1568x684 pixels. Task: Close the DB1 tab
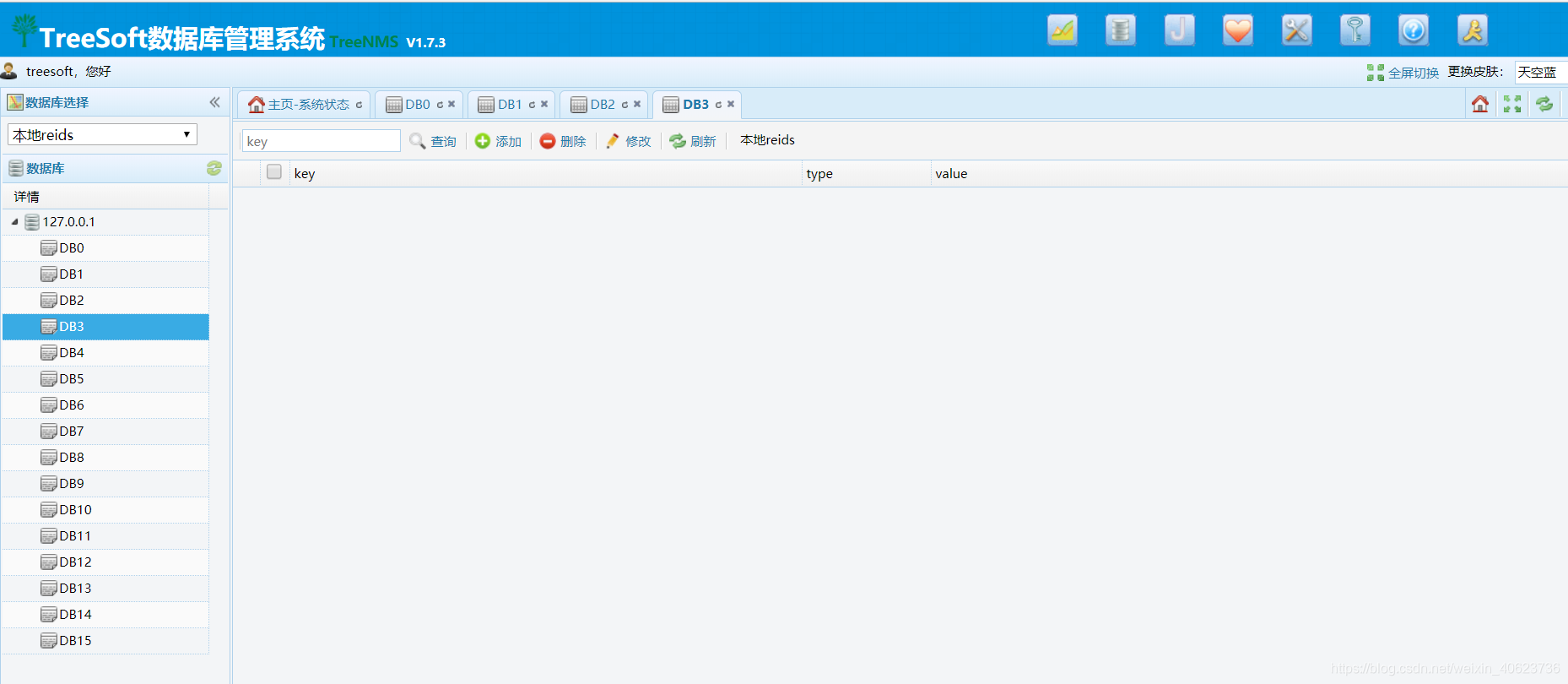(x=544, y=105)
